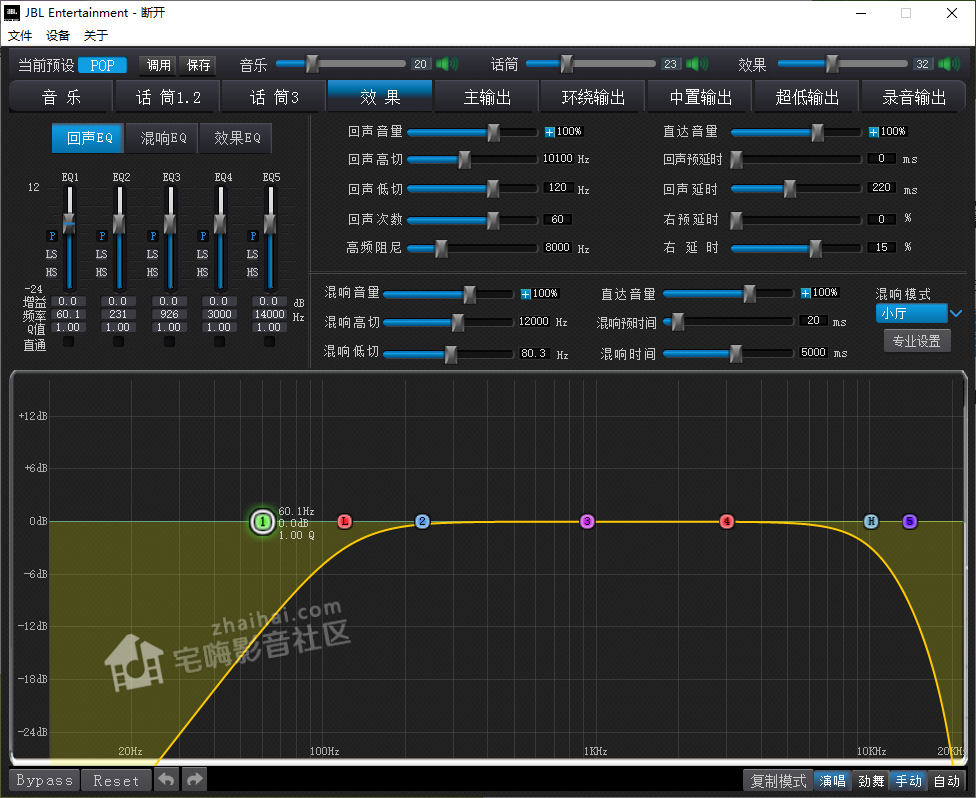
Task: Select EQ node 5 on the graph
Action: pos(909,522)
